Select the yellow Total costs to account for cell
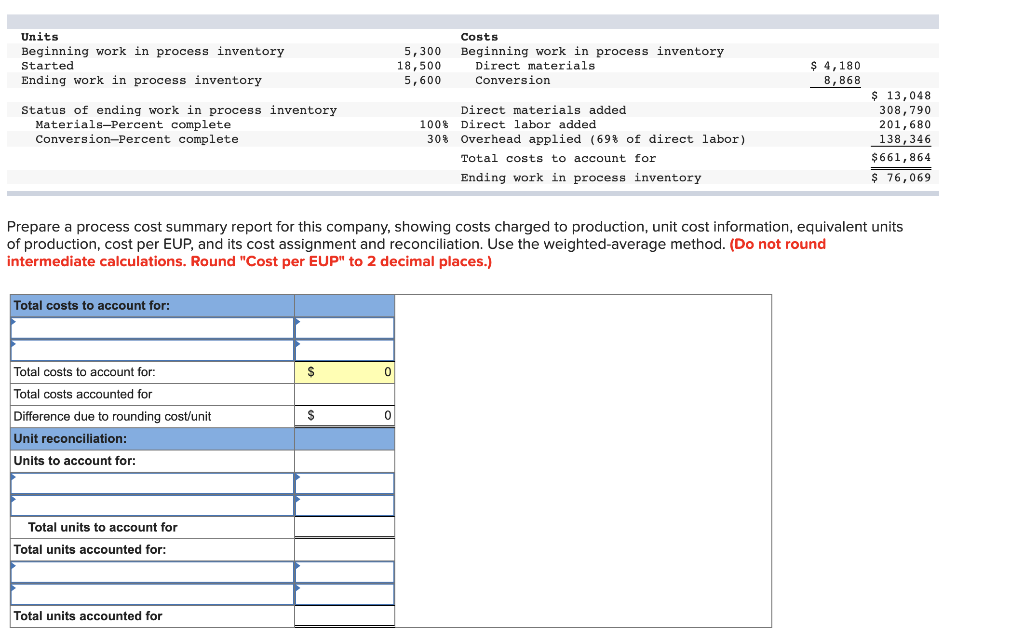Screen dimensions: 1024x628 344,372
